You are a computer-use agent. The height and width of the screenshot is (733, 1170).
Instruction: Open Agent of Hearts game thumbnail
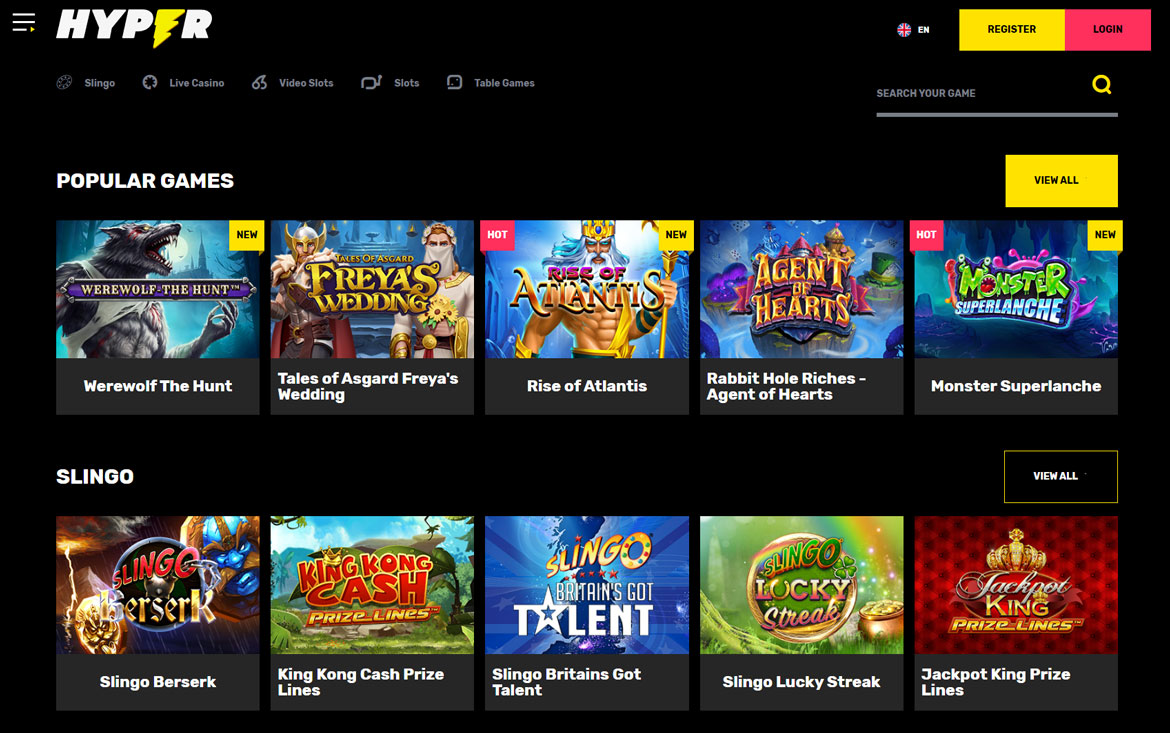(x=801, y=289)
